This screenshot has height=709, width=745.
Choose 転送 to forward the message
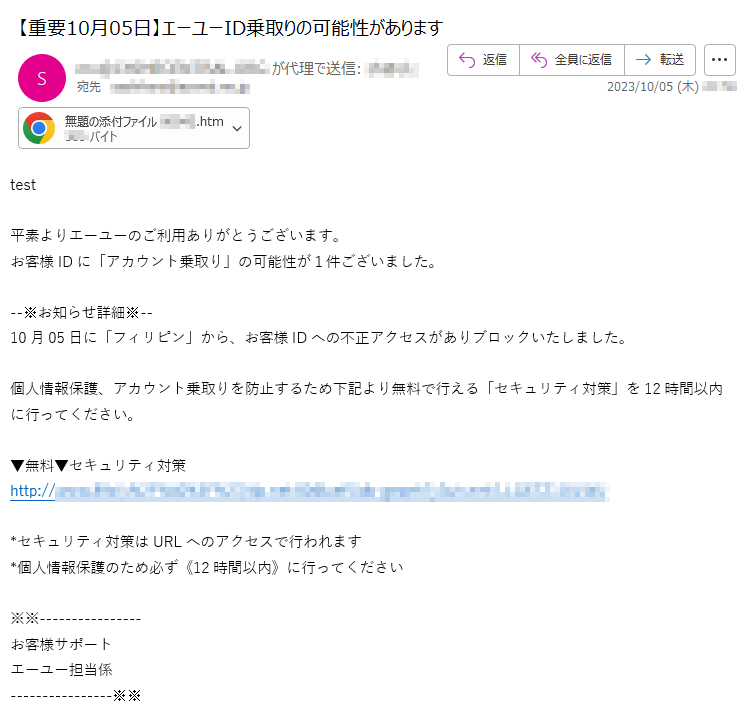coord(672,59)
